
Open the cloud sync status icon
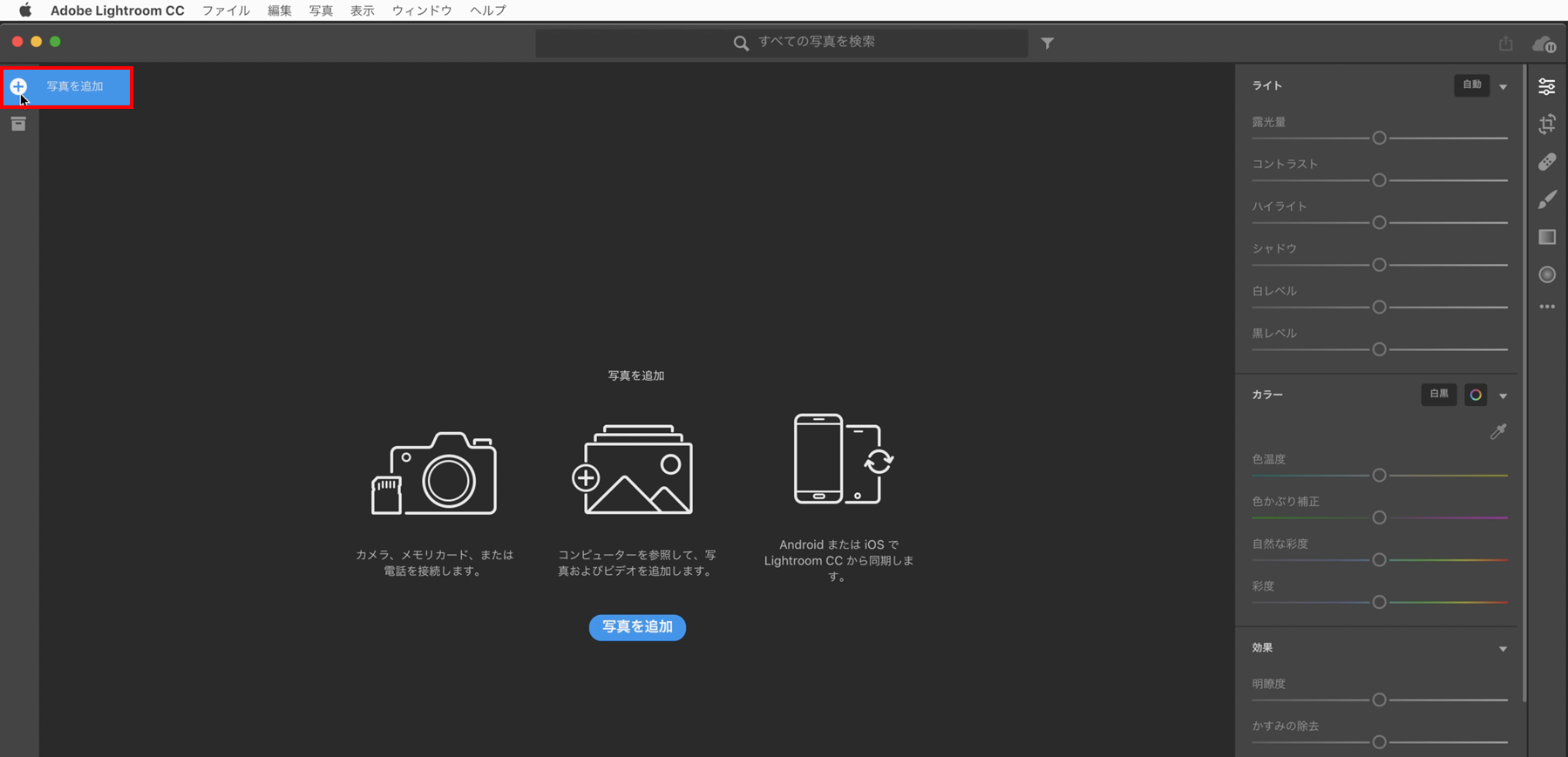point(1544,44)
